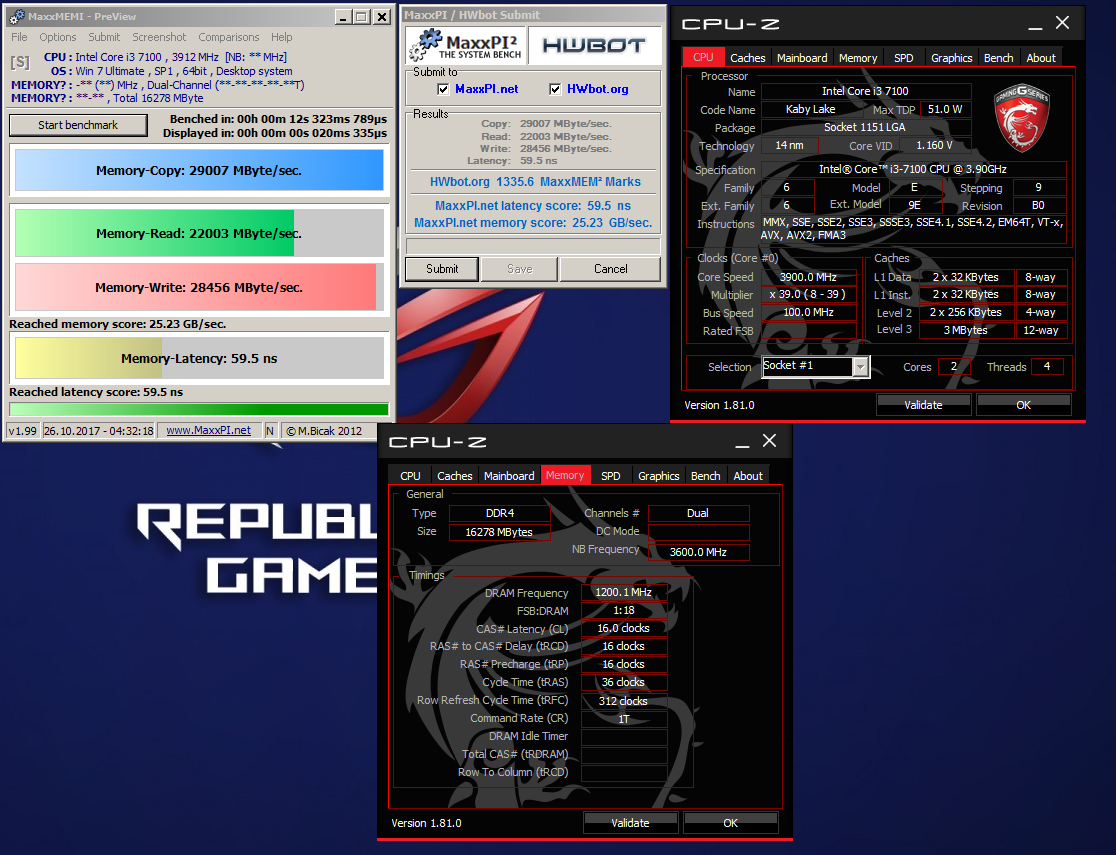This screenshot has height=855, width=1116.
Task: Open the www.MaxxPI.net link in status bar
Action: 209,431
